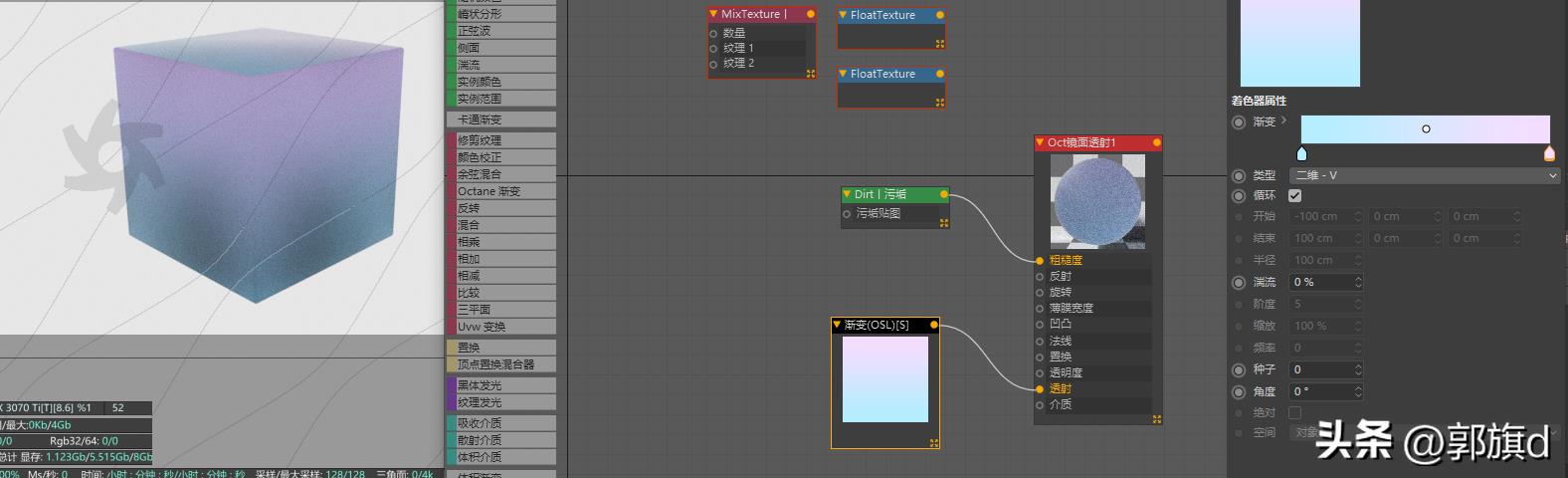
Task: Toggle animation dot beside 种子
Action: (1239, 369)
